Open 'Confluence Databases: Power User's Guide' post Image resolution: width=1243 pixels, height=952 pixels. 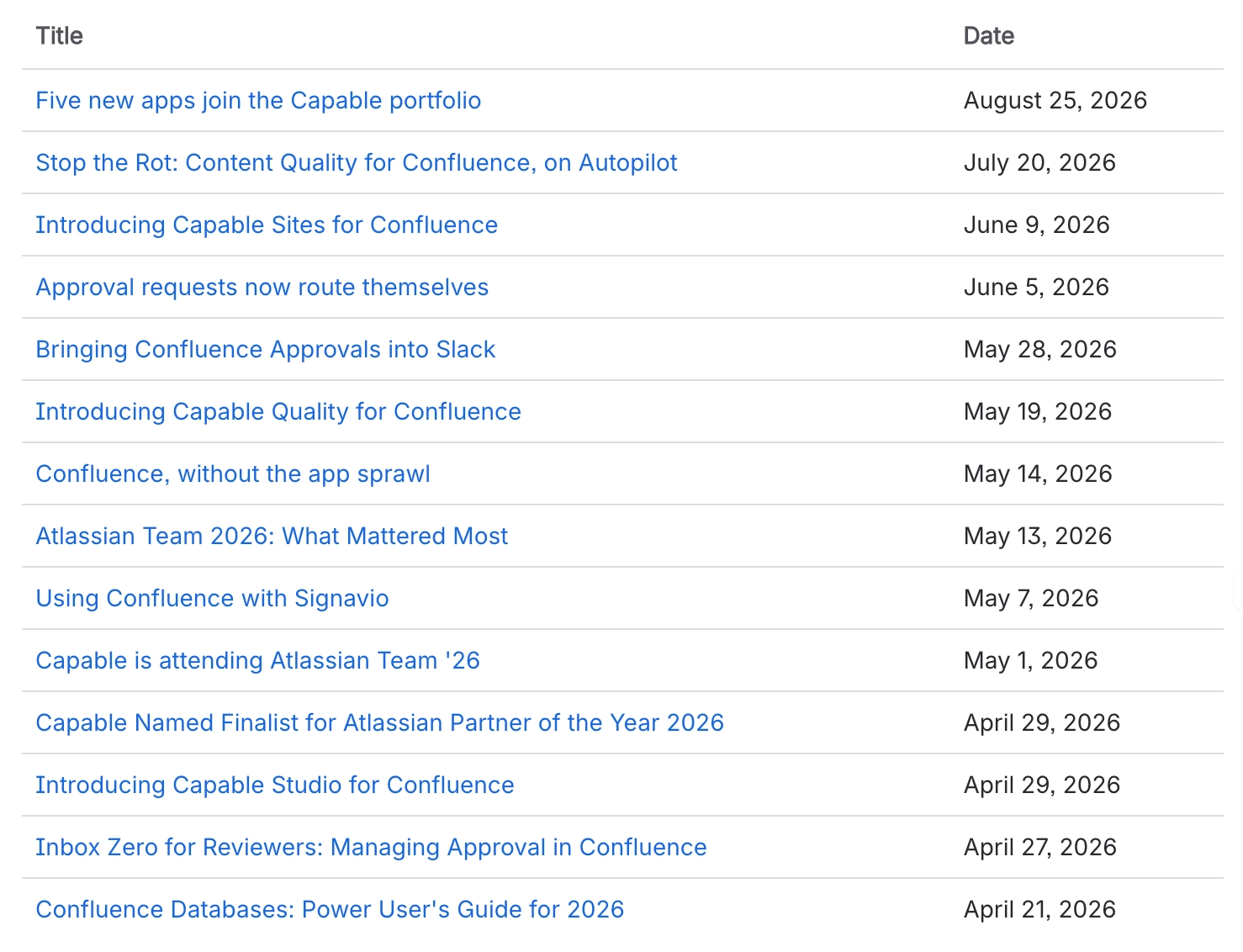click(330, 910)
